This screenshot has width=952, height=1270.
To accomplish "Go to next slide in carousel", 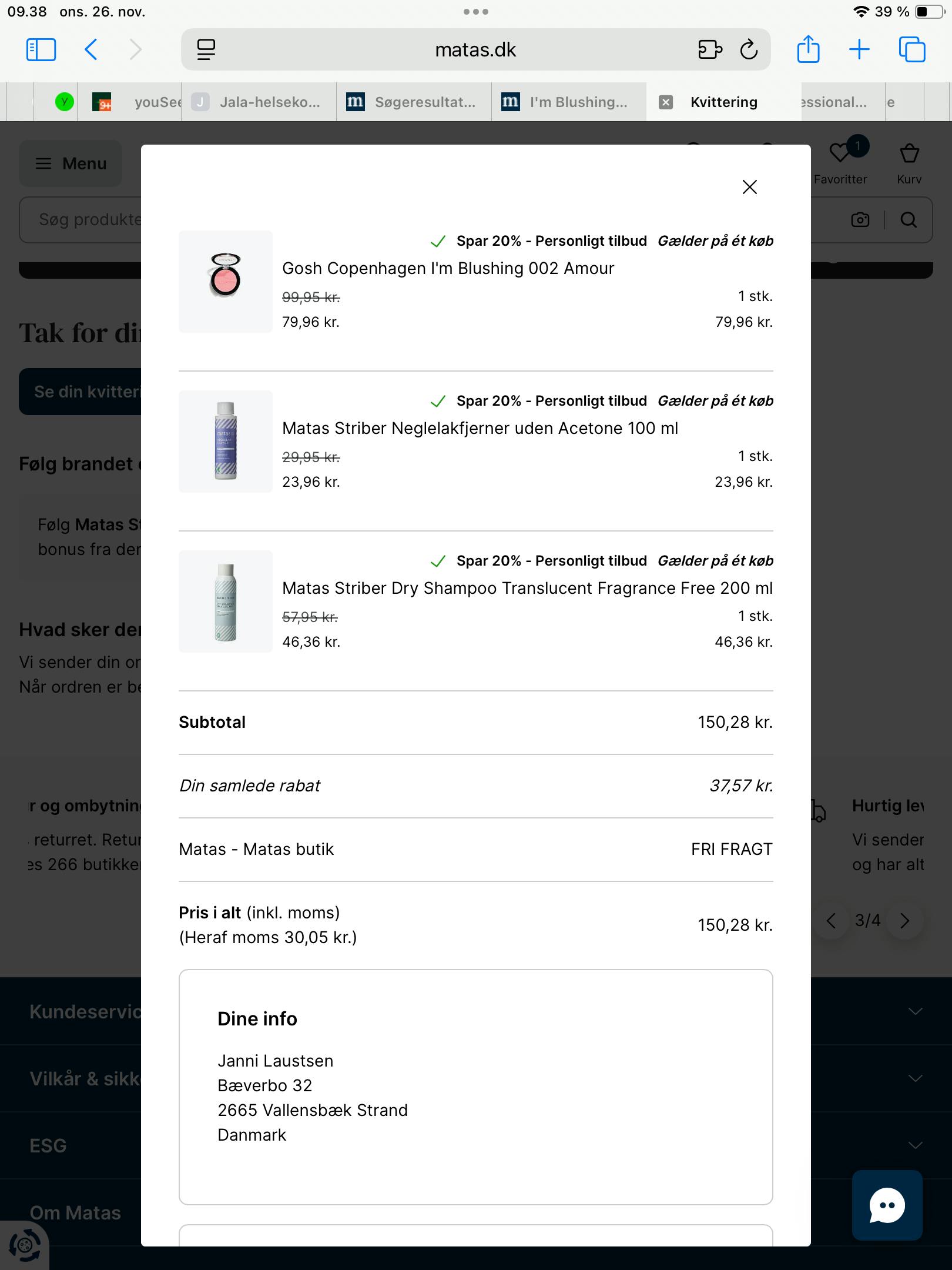I will [x=904, y=921].
